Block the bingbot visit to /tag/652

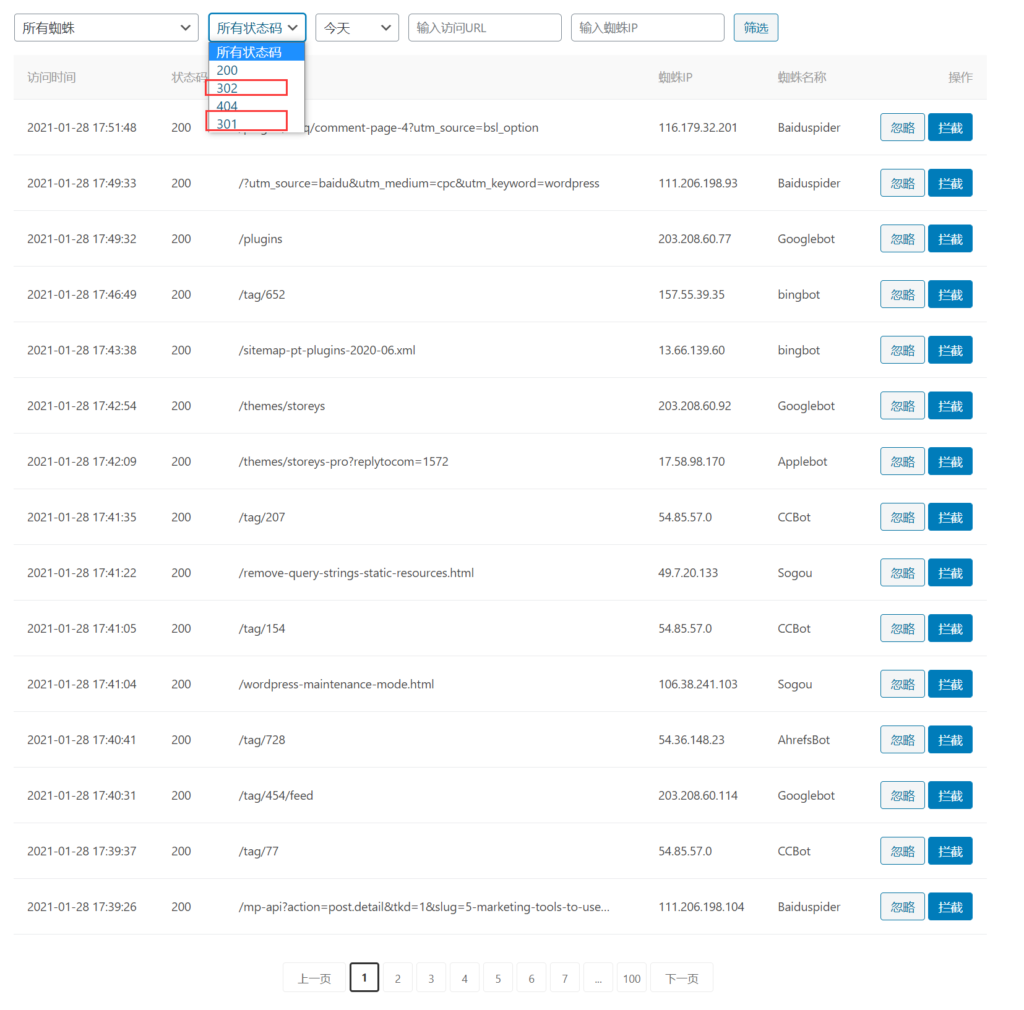[950, 295]
